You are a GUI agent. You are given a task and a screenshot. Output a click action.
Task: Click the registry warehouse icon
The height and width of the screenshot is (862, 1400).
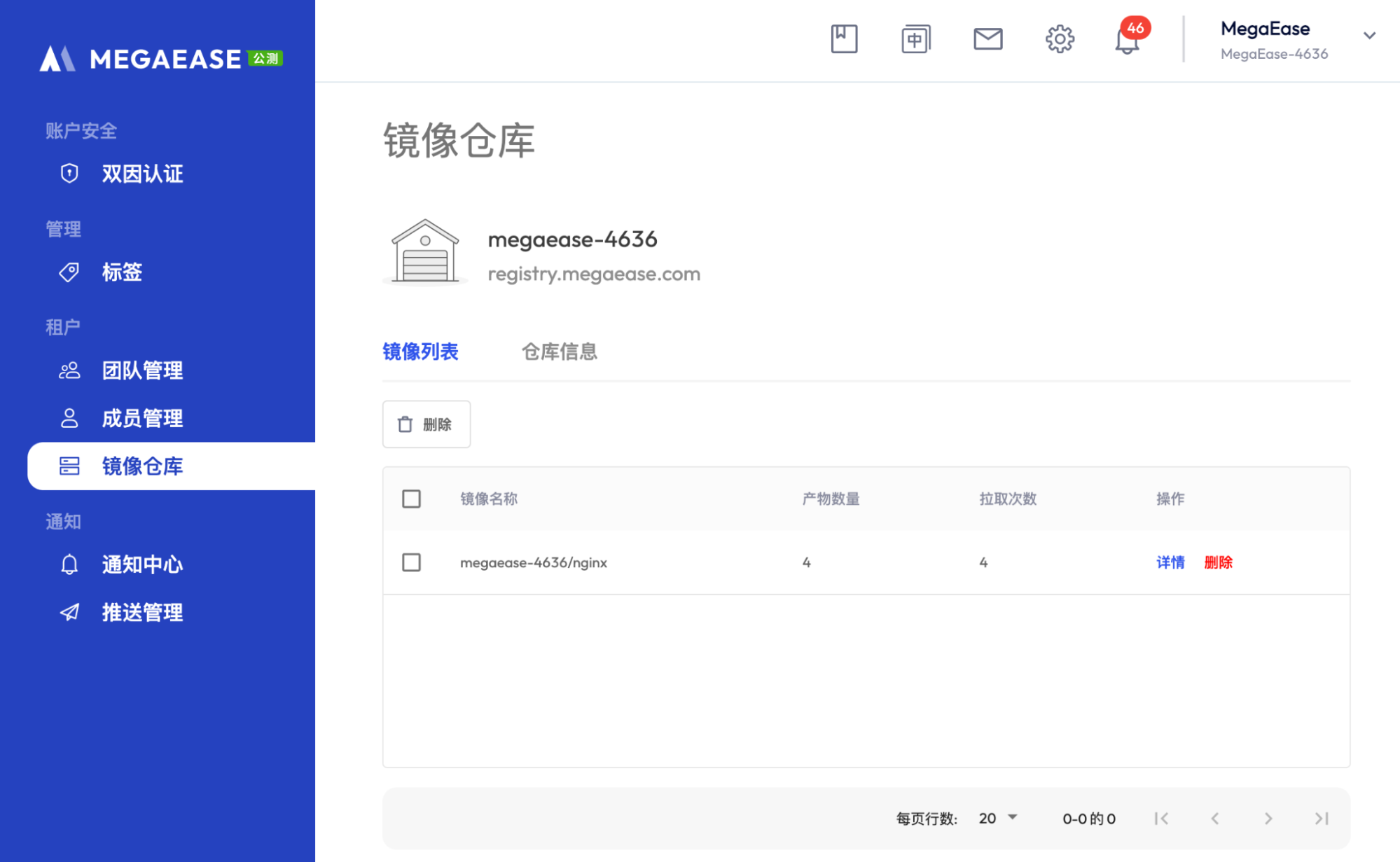coord(425,252)
